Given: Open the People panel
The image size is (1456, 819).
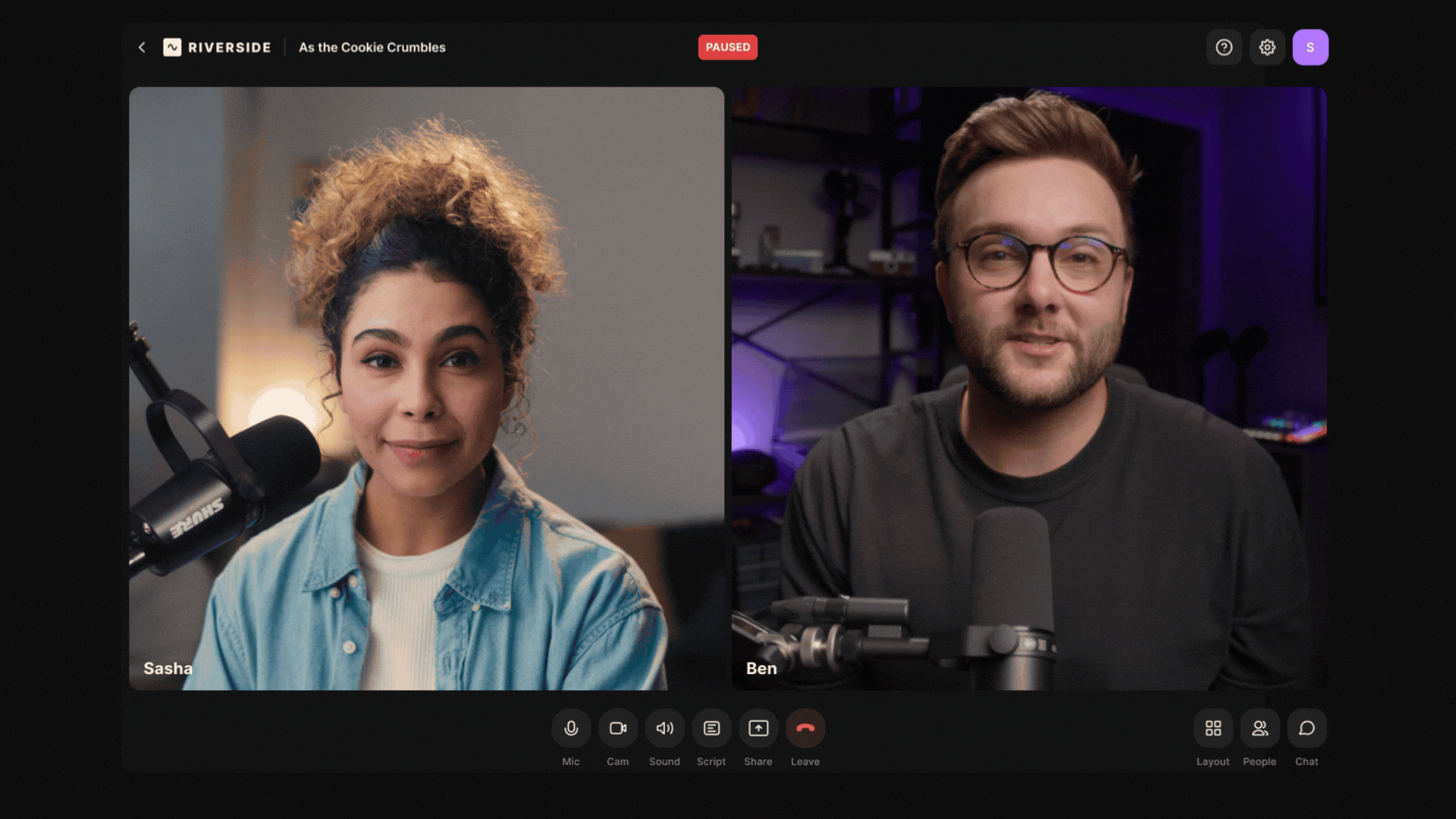Looking at the screenshot, I should [1260, 728].
